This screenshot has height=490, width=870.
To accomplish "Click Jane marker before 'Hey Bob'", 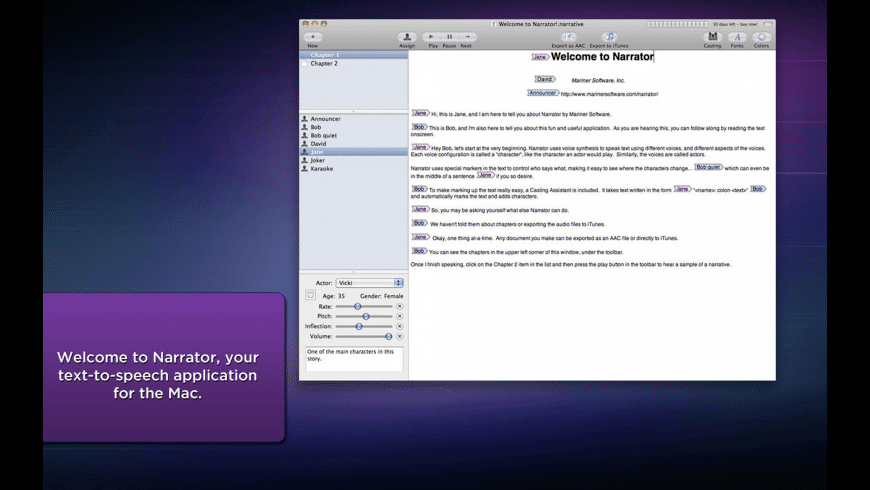I will click(420, 147).
